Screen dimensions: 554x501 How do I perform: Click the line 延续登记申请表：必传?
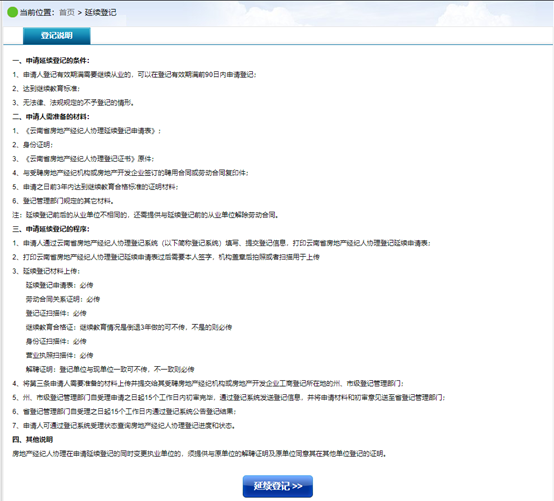(x=59, y=285)
